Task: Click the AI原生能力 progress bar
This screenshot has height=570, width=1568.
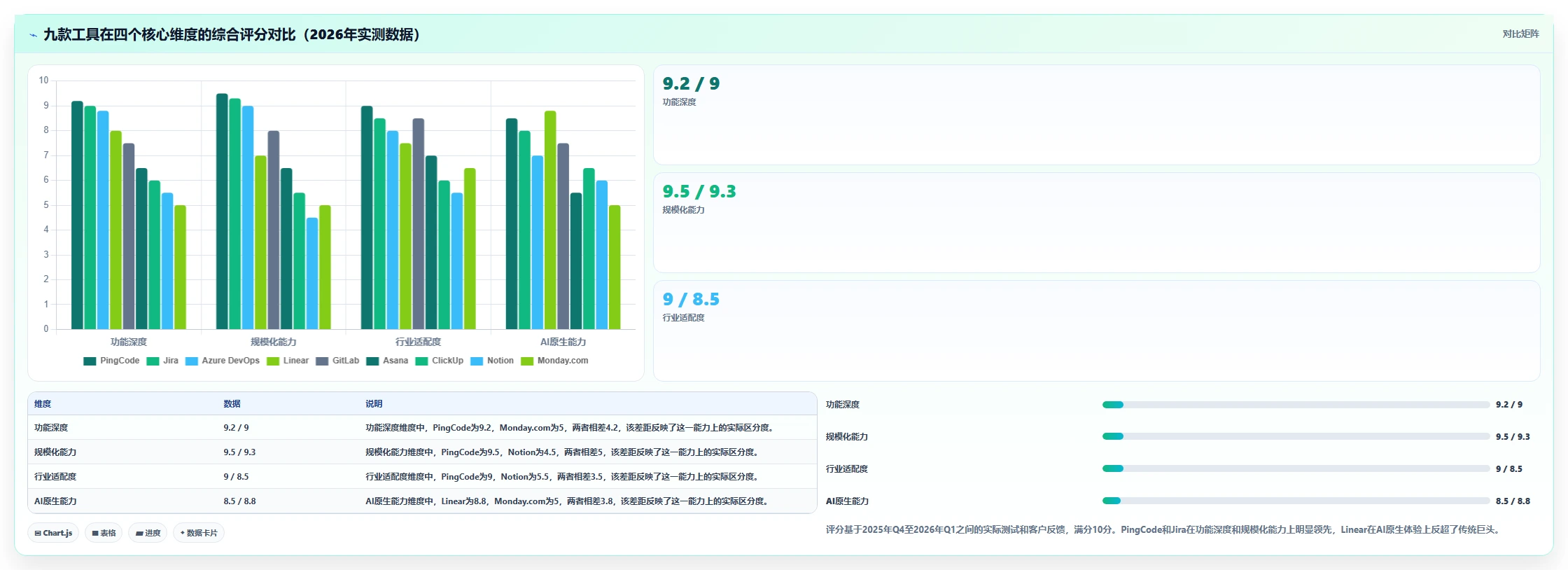Action: 1296,501
